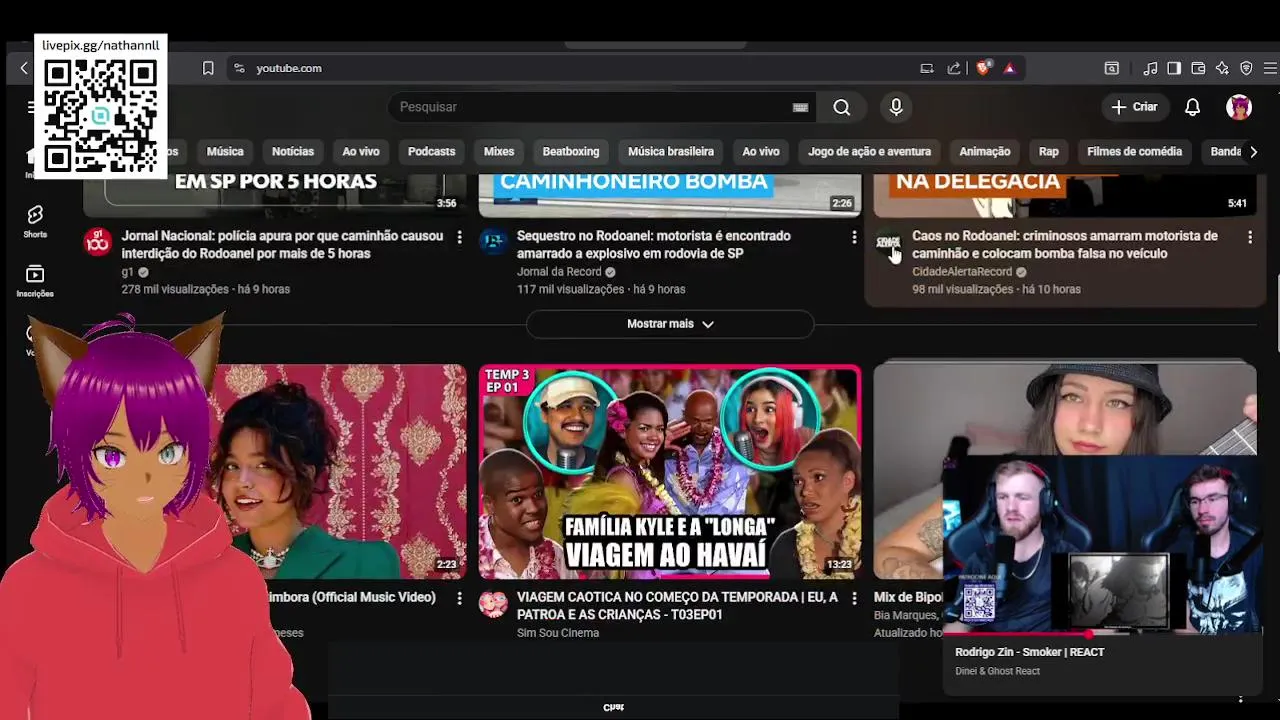Select the Podcasts chip
The image size is (1280, 720).
pos(431,152)
